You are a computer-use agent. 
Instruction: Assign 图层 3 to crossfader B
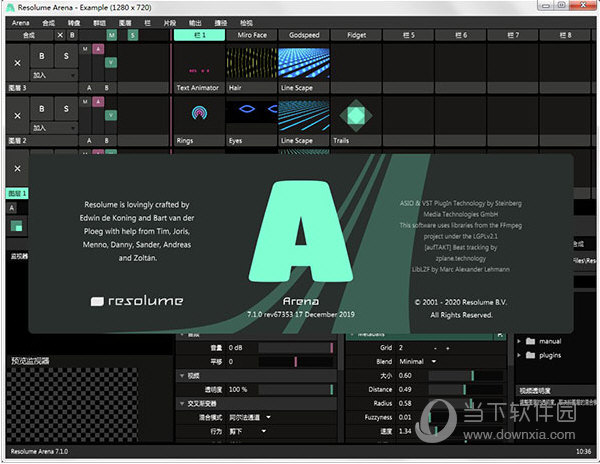point(106,88)
